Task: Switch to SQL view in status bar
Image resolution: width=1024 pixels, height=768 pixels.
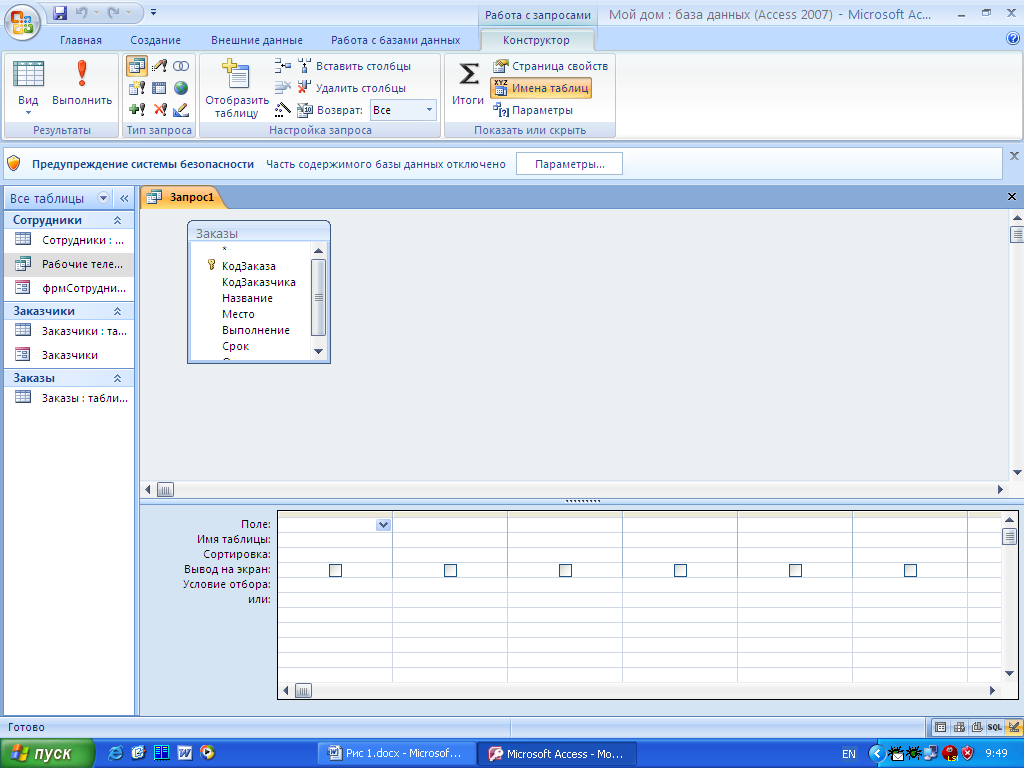Action: 995,727
